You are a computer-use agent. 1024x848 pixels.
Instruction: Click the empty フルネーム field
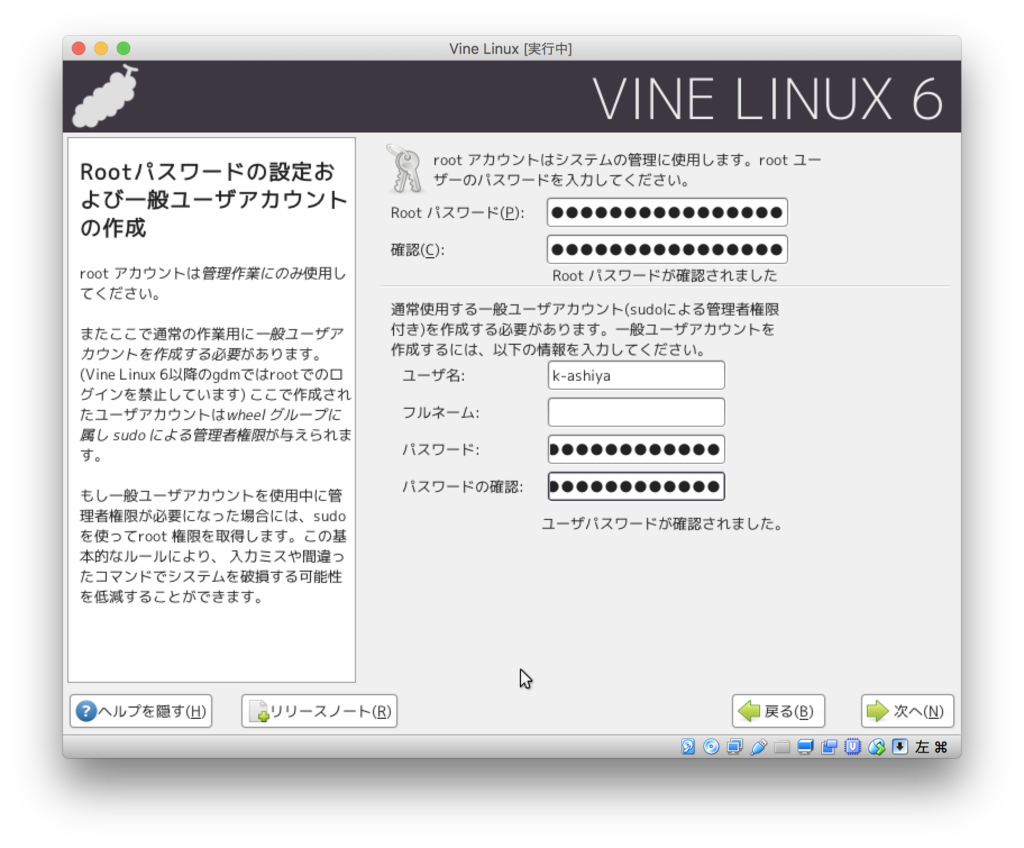[636, 412]
